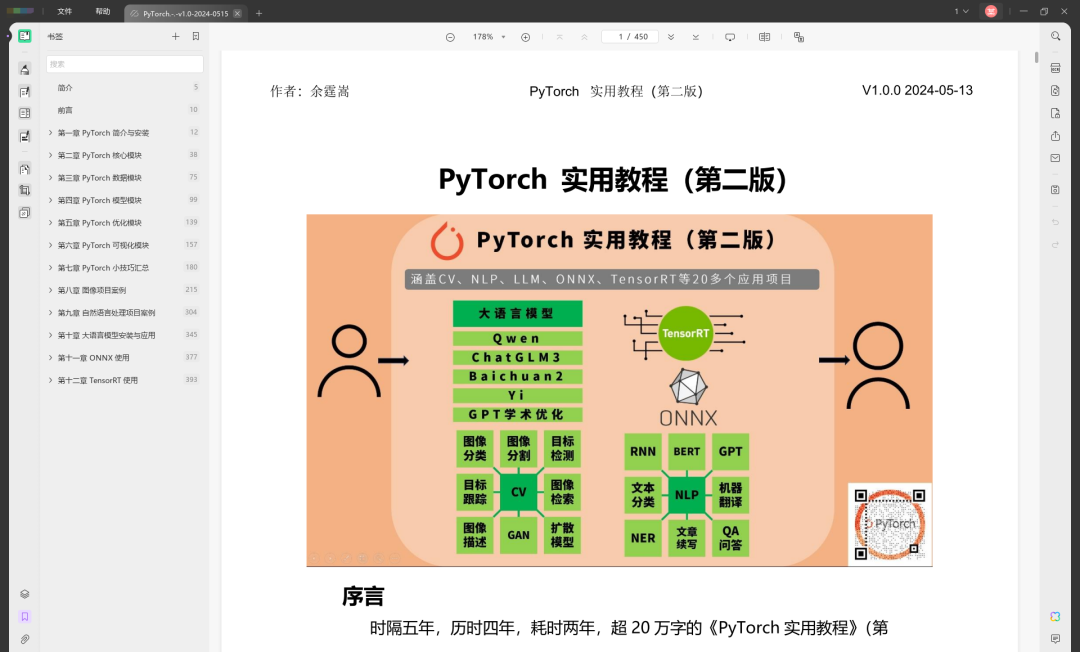This screenshot has width=1080, height=652.
Task: Open the page display layout icon
Action: (765, 37)
